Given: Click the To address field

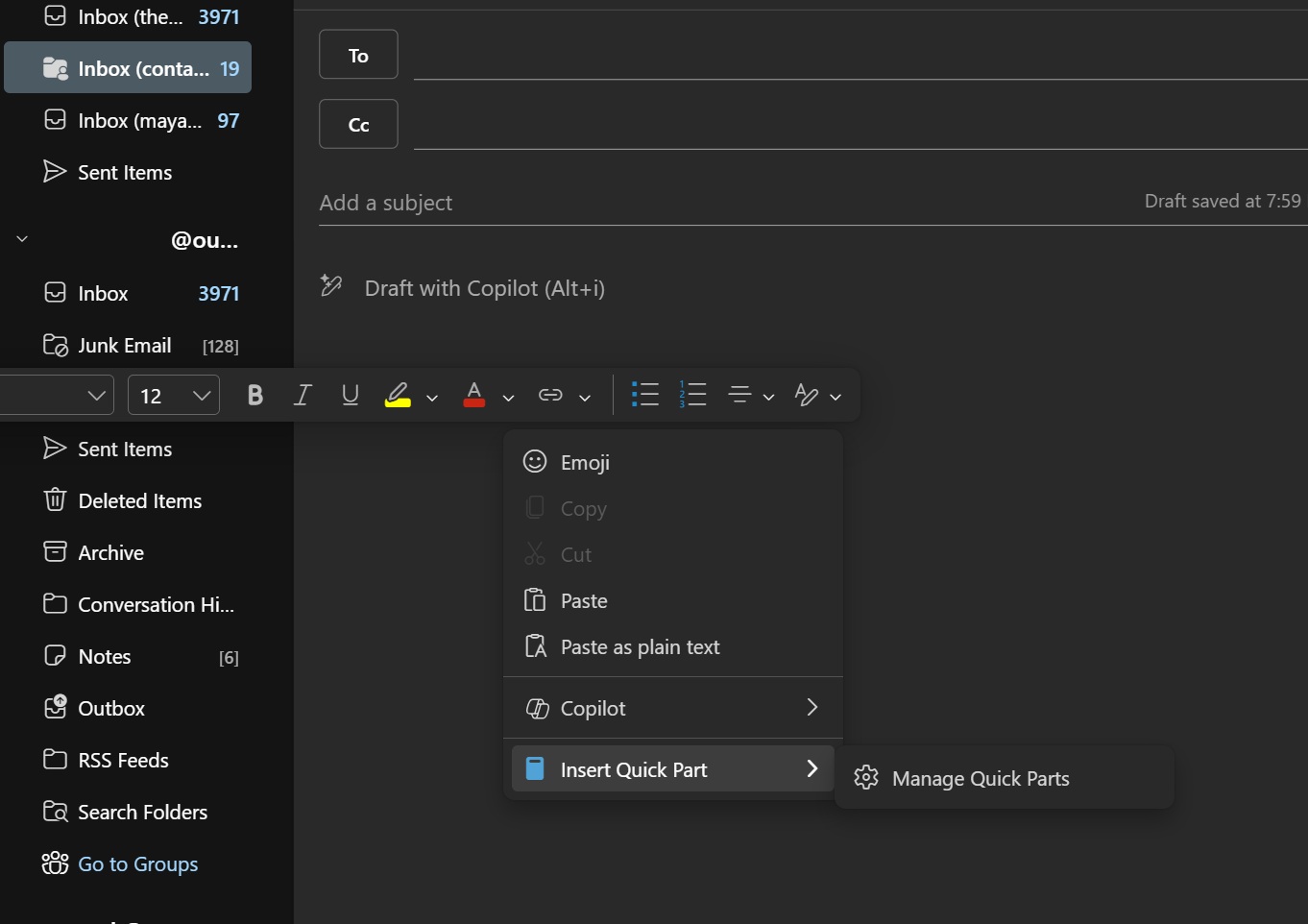Looking at the screenshot, I should click(x=860, y=56).
